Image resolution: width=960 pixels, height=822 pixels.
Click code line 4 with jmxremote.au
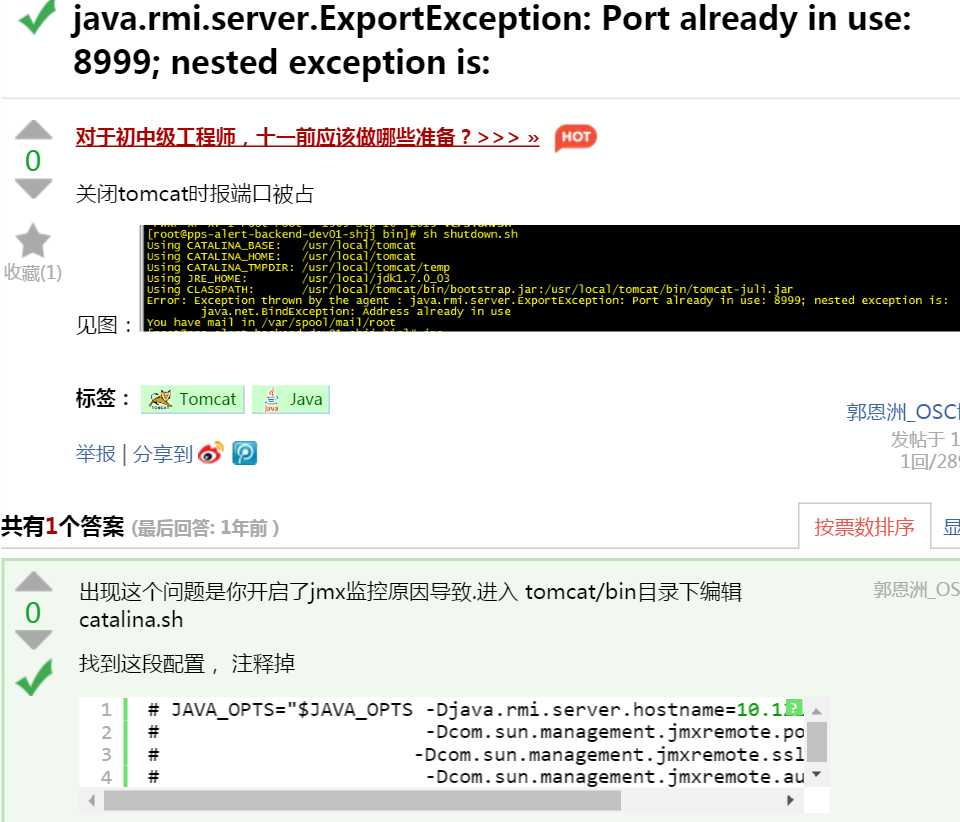pos(475,777)
